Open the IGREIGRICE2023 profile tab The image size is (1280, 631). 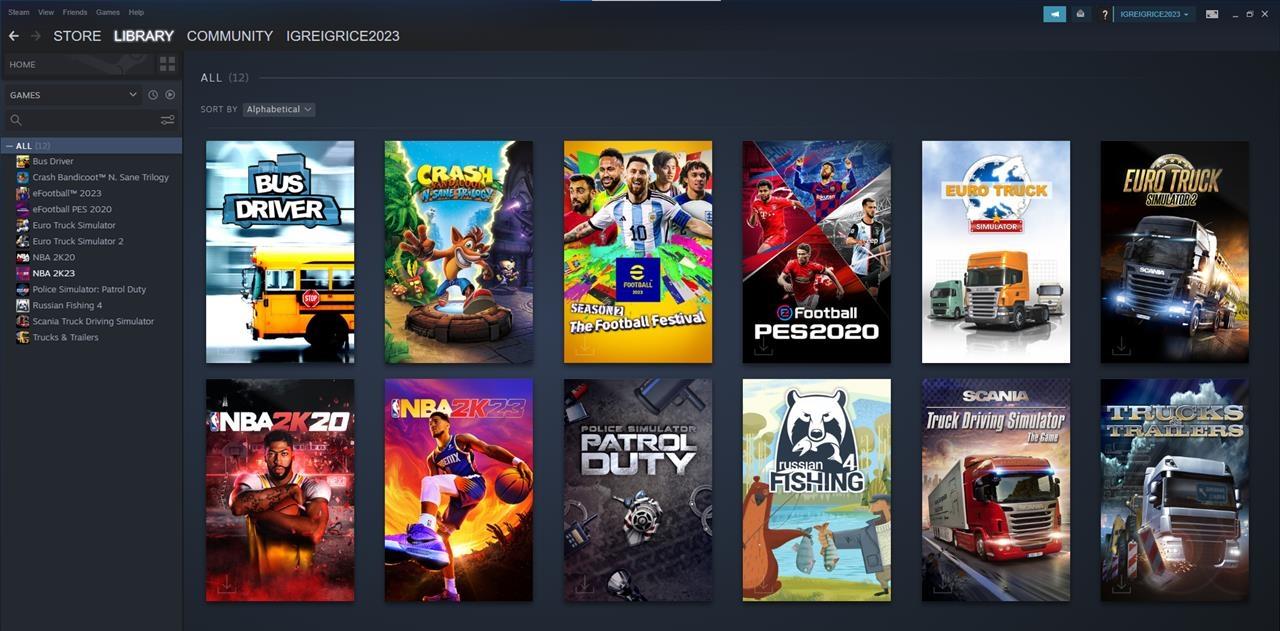coord(343,36)
